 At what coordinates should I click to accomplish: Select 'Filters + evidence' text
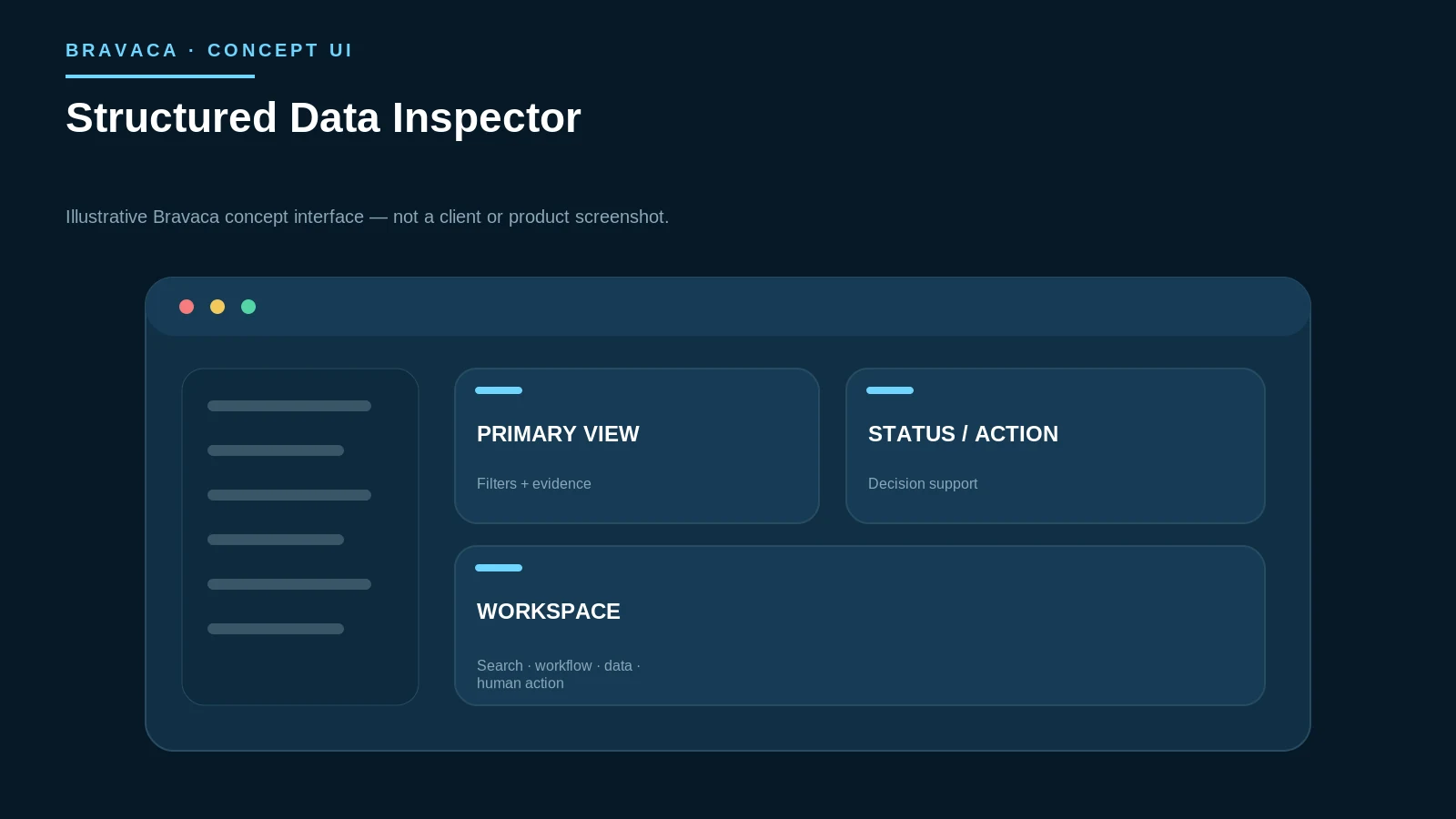coord(534,484)
